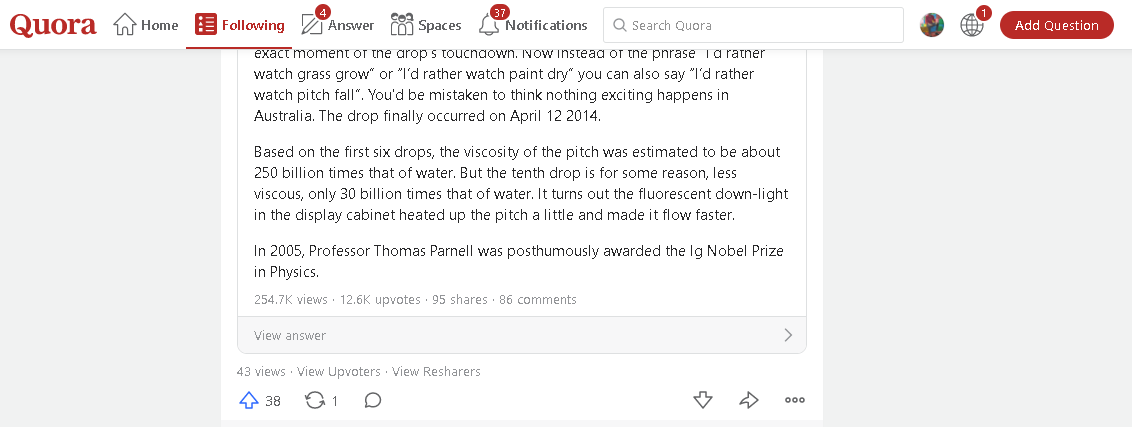Click the Add Question button
Image resolution: width=1132 pixels, height=427 pixels.
click(1056, 25)
